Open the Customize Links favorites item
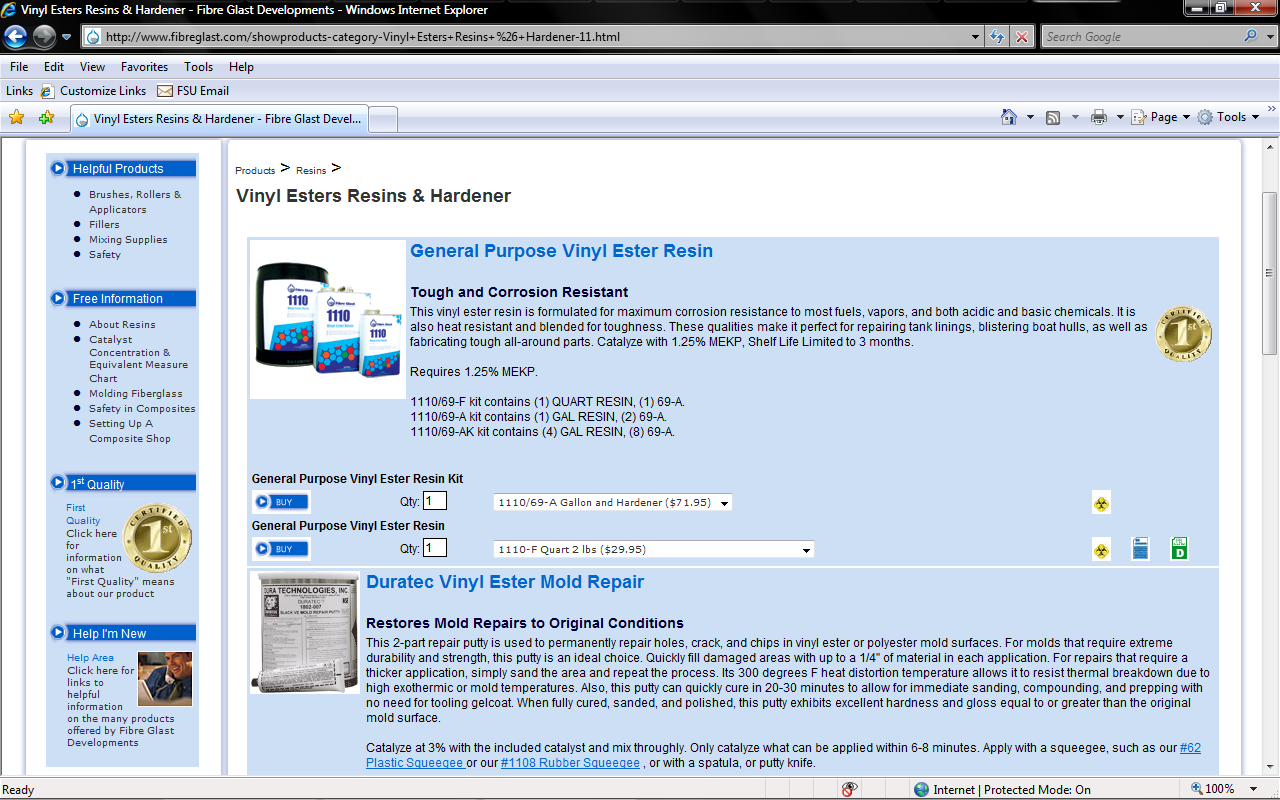This screenshot has width=1280, height=800. pos(93,91)
